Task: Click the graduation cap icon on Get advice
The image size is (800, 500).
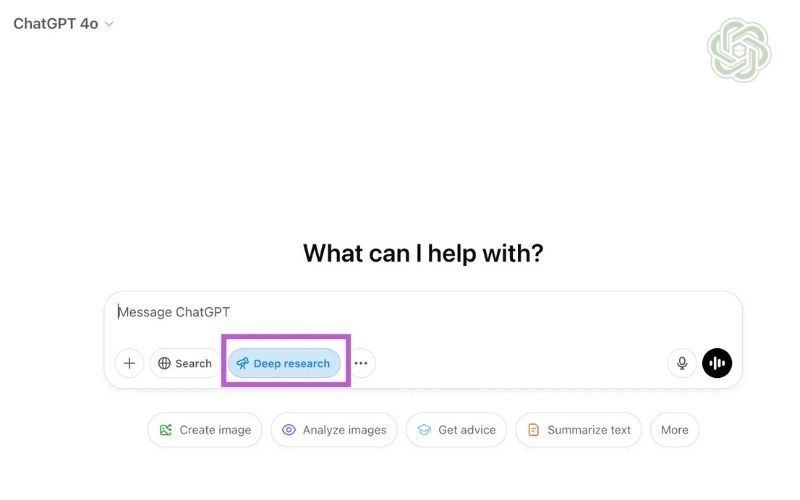Action: click(x=424, y=430)
